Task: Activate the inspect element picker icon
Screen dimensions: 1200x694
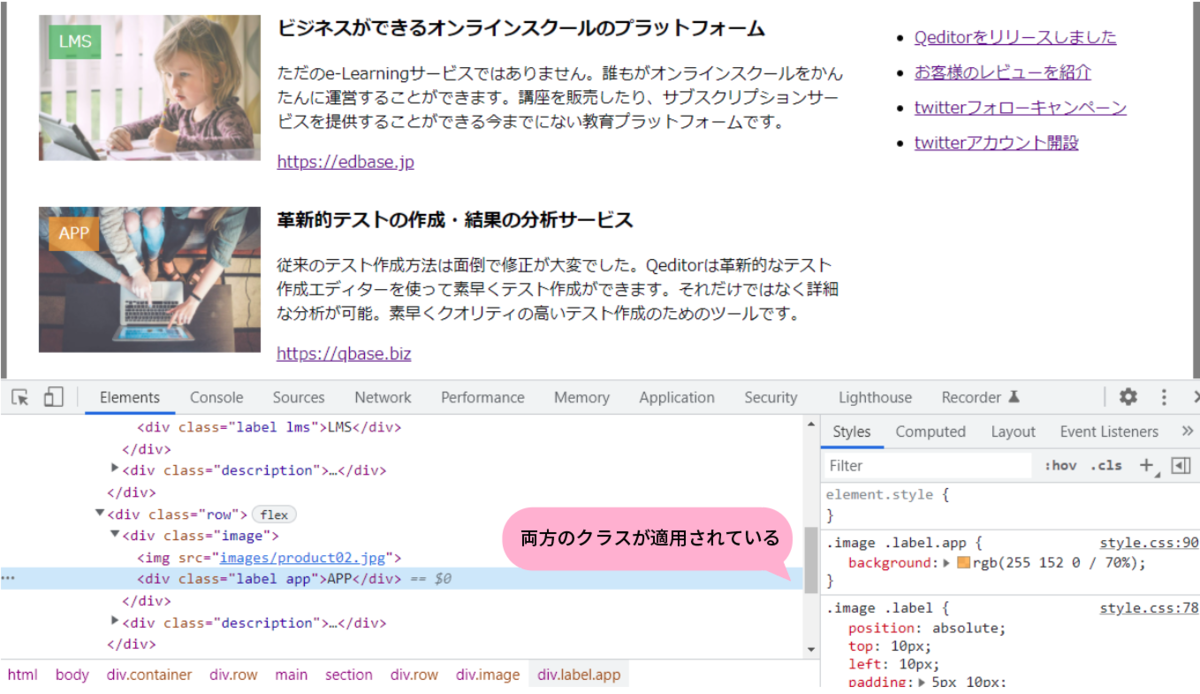Action: click(20, 397)
